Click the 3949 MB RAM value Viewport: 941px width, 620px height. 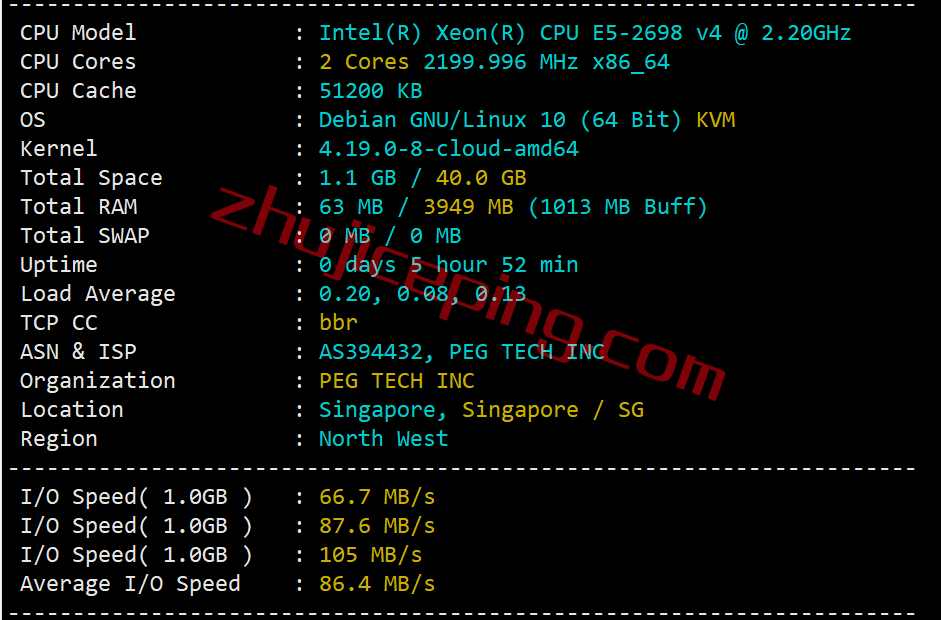[x=468, y=207]
